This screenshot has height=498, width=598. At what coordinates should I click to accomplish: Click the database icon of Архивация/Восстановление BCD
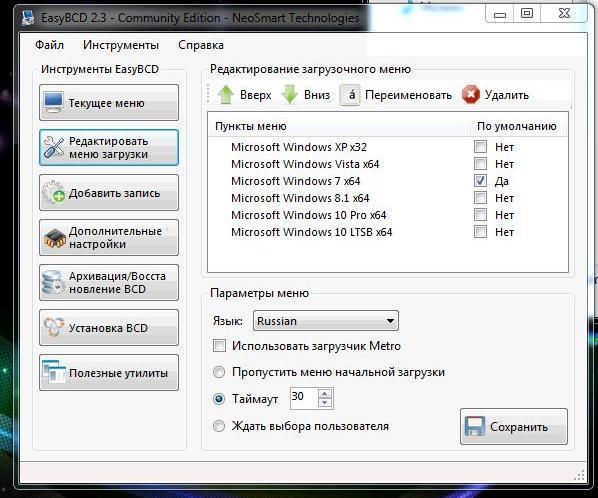pyautogui.click(x=53, y=283)
